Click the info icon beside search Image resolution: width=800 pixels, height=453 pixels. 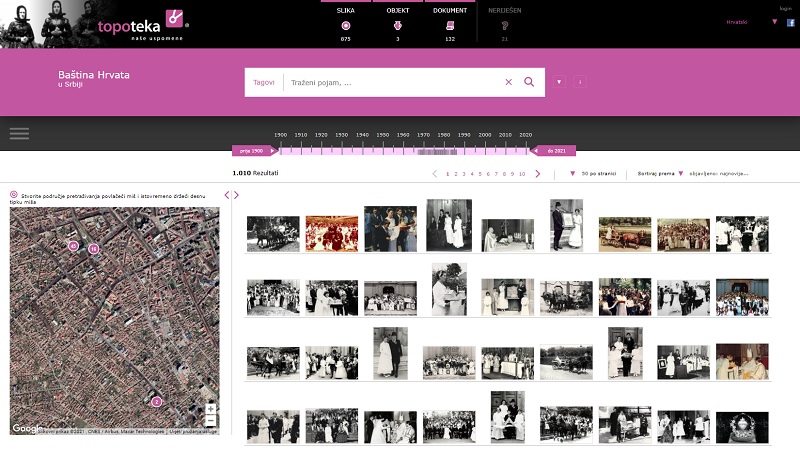point(580,82)
